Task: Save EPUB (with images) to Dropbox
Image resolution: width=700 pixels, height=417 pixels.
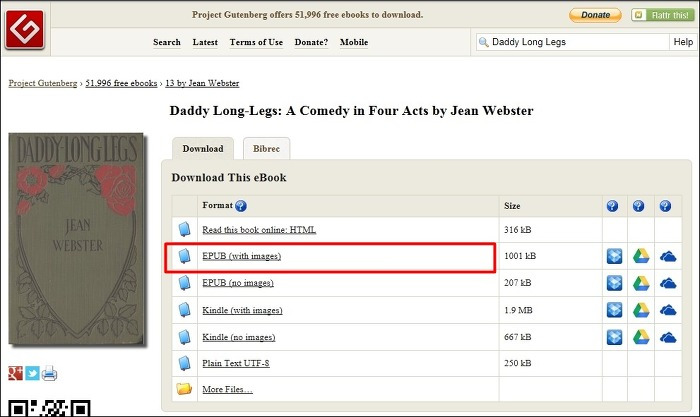Action: pyautogui.click(x=614, y=256)
